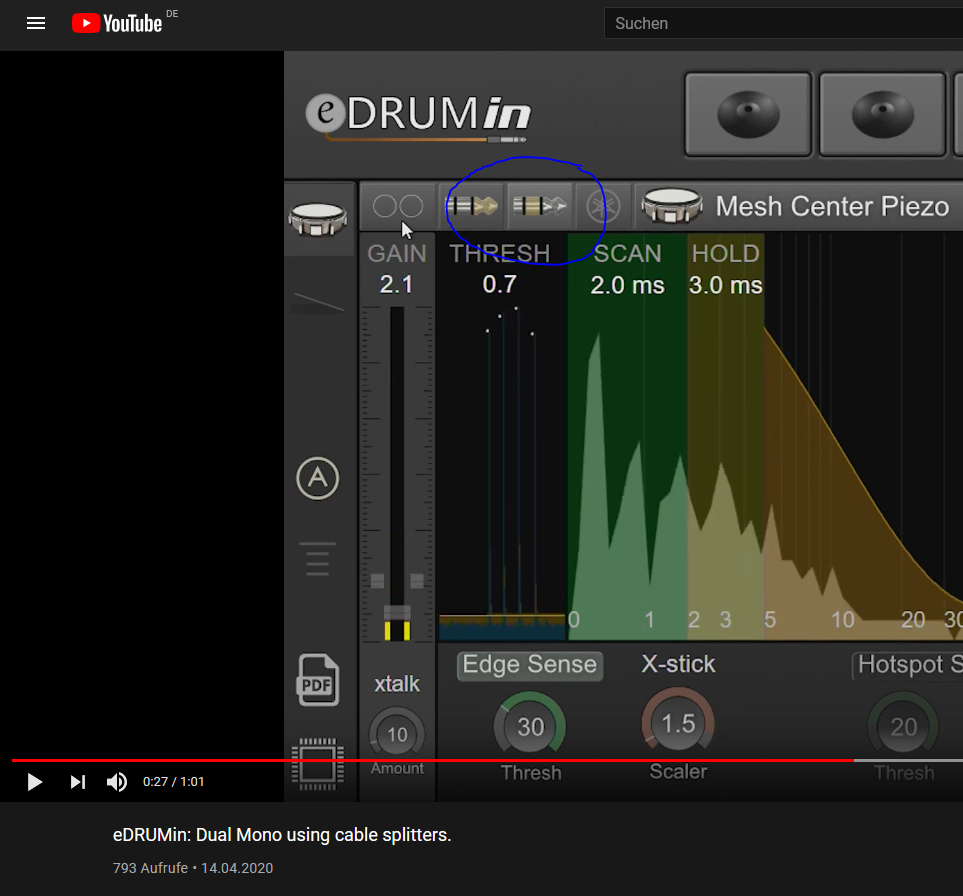The width and height of the screenshot is (963, 896).
Task: Go to the YouTube home logo
Action: [117, 23]
